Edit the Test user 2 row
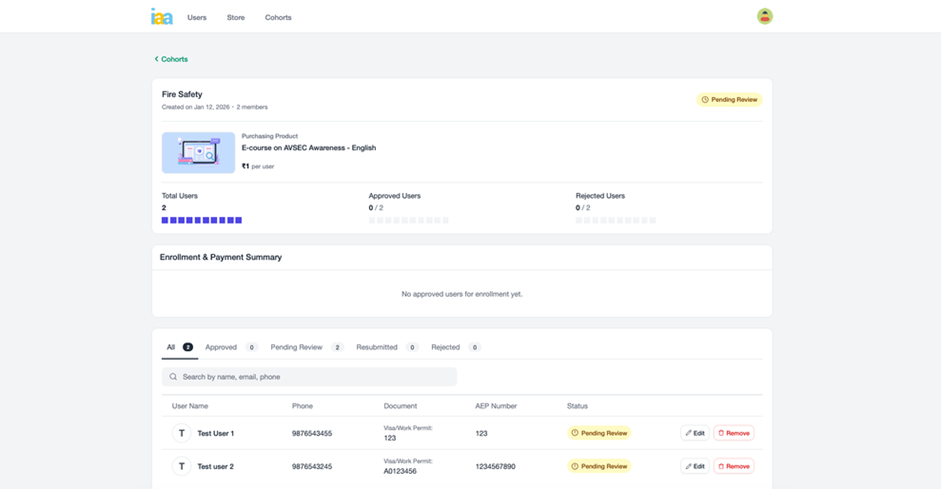The width and height of the screenshot is (941, 489). coord(695,466)
